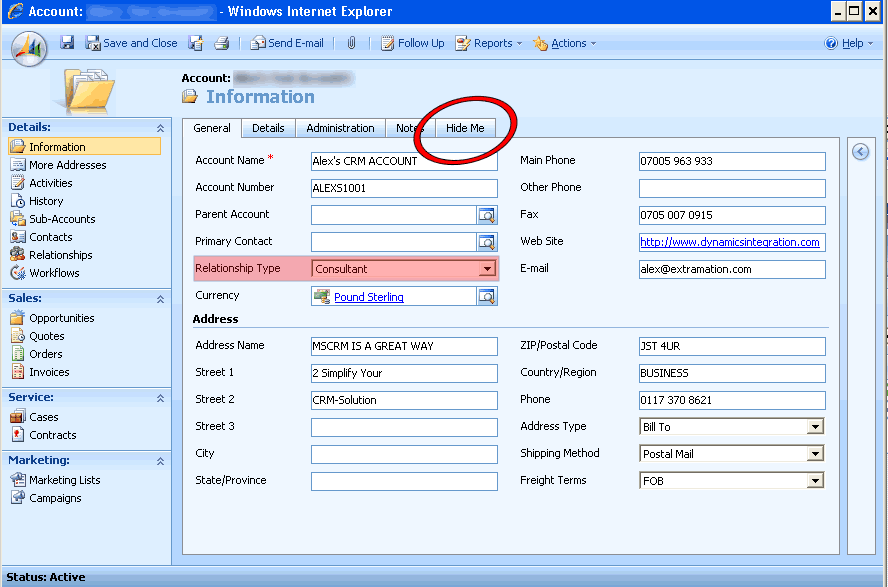Open the Parent Account lookup icon
Viewport: 888px width, 587px height.
click(486, 215)
